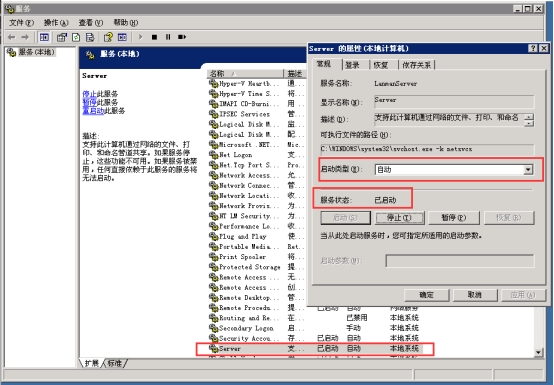554x385 pixels.
Task: Click the 暂停(P) button in the dialog
Action: coord(454,218)
